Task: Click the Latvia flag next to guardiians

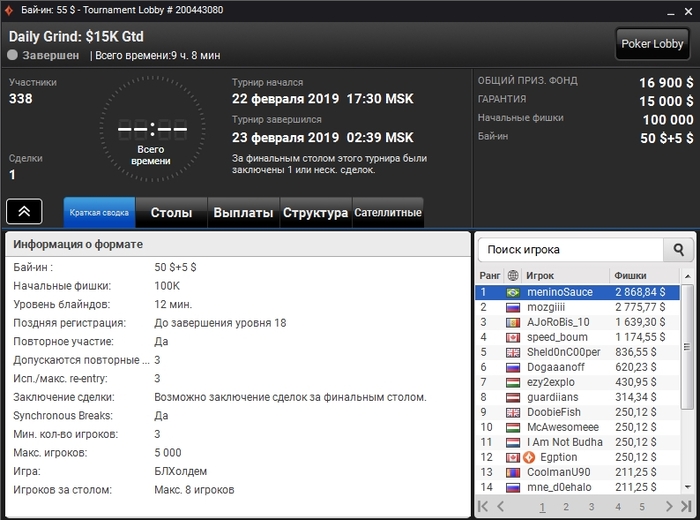Action: point(512,397)
